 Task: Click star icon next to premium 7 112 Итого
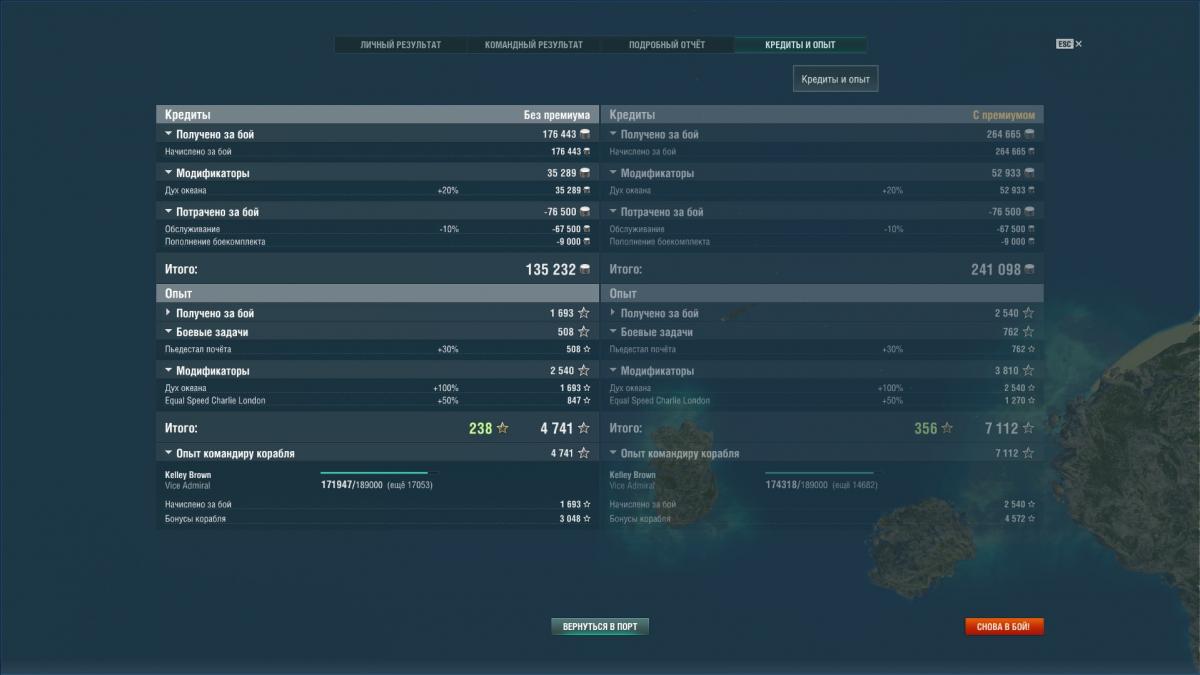[x=1029, y=428]
